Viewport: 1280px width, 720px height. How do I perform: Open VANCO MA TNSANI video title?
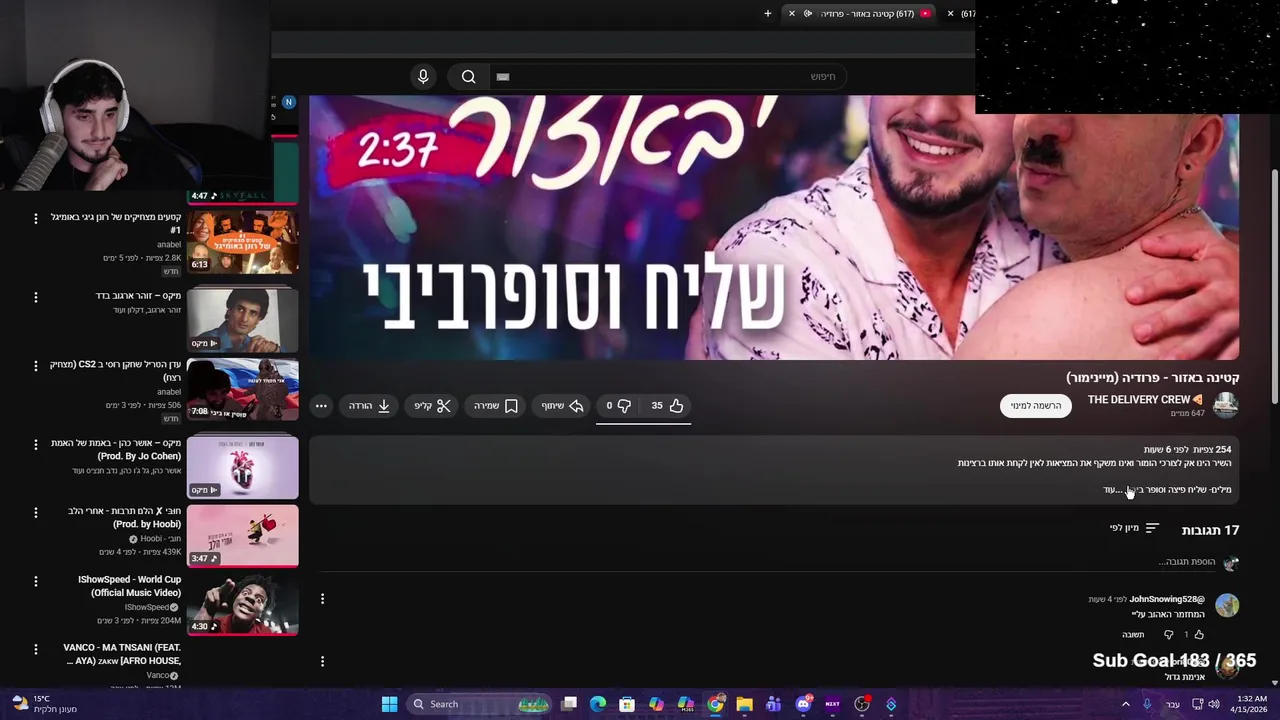point(122,654)
